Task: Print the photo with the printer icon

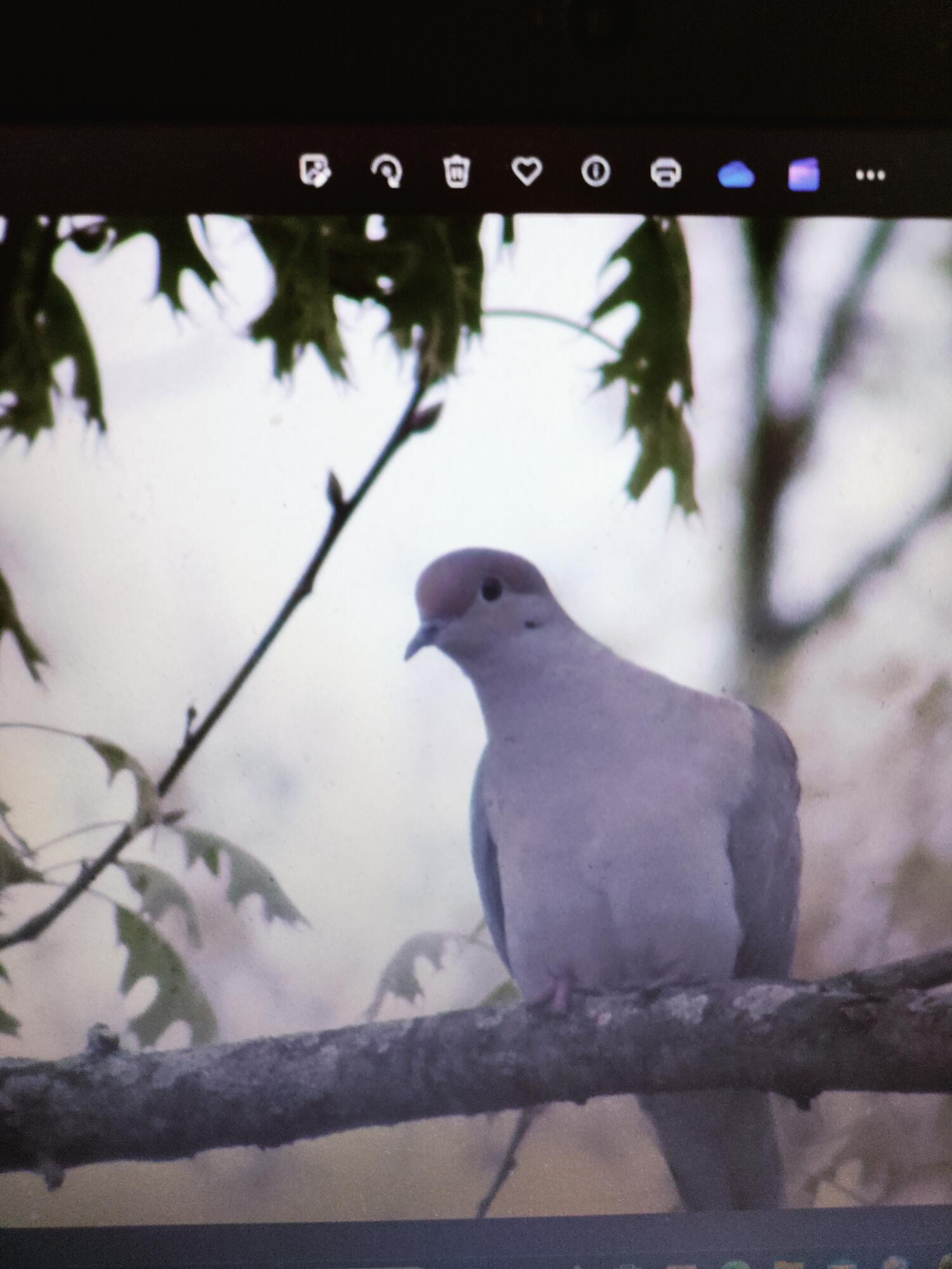Action: (x=666, y=172)
